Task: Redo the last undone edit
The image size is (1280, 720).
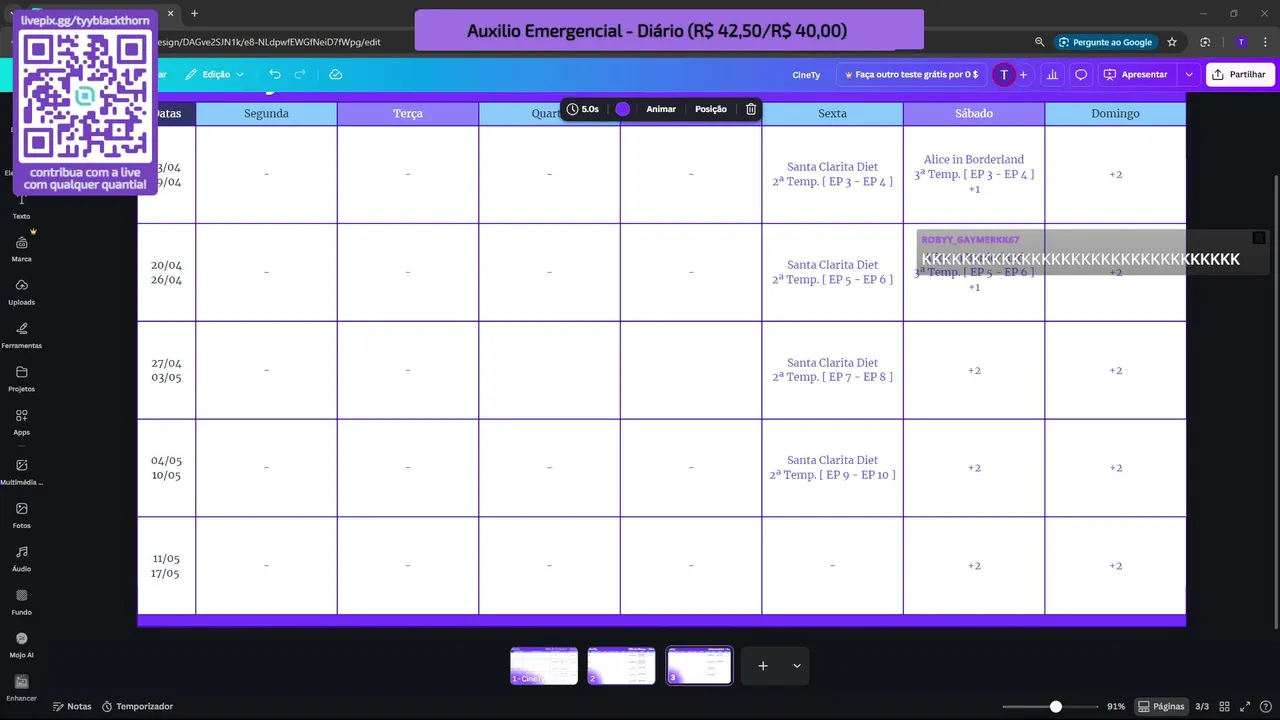Action: [x=300, y=75]
